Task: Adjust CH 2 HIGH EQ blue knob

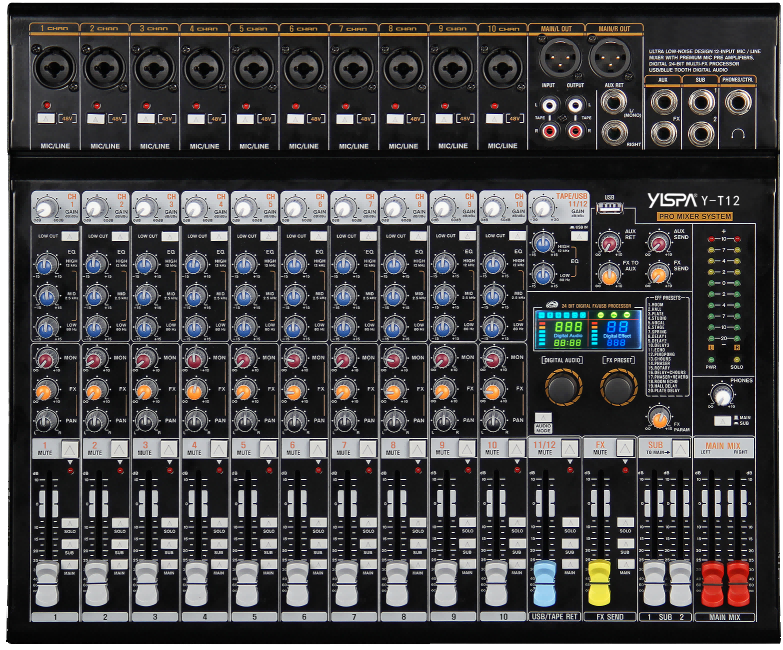Action: coord(96,264)
